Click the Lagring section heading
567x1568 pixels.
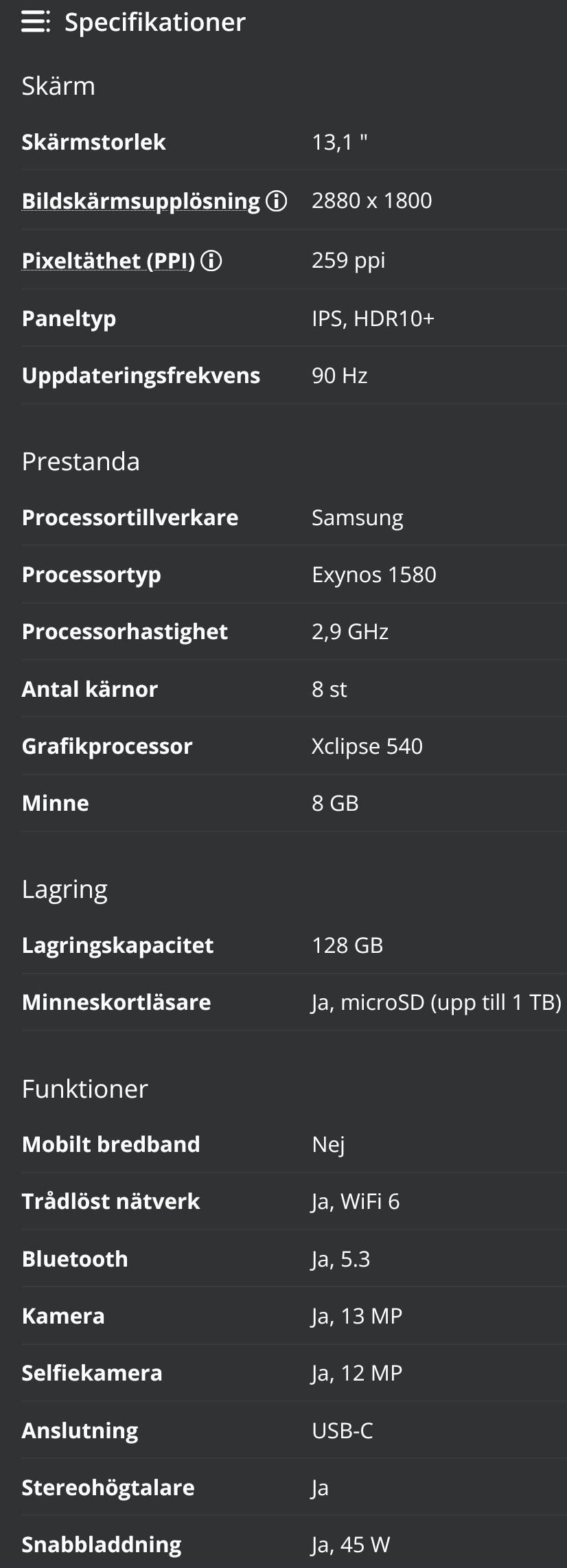pos(65,889)
